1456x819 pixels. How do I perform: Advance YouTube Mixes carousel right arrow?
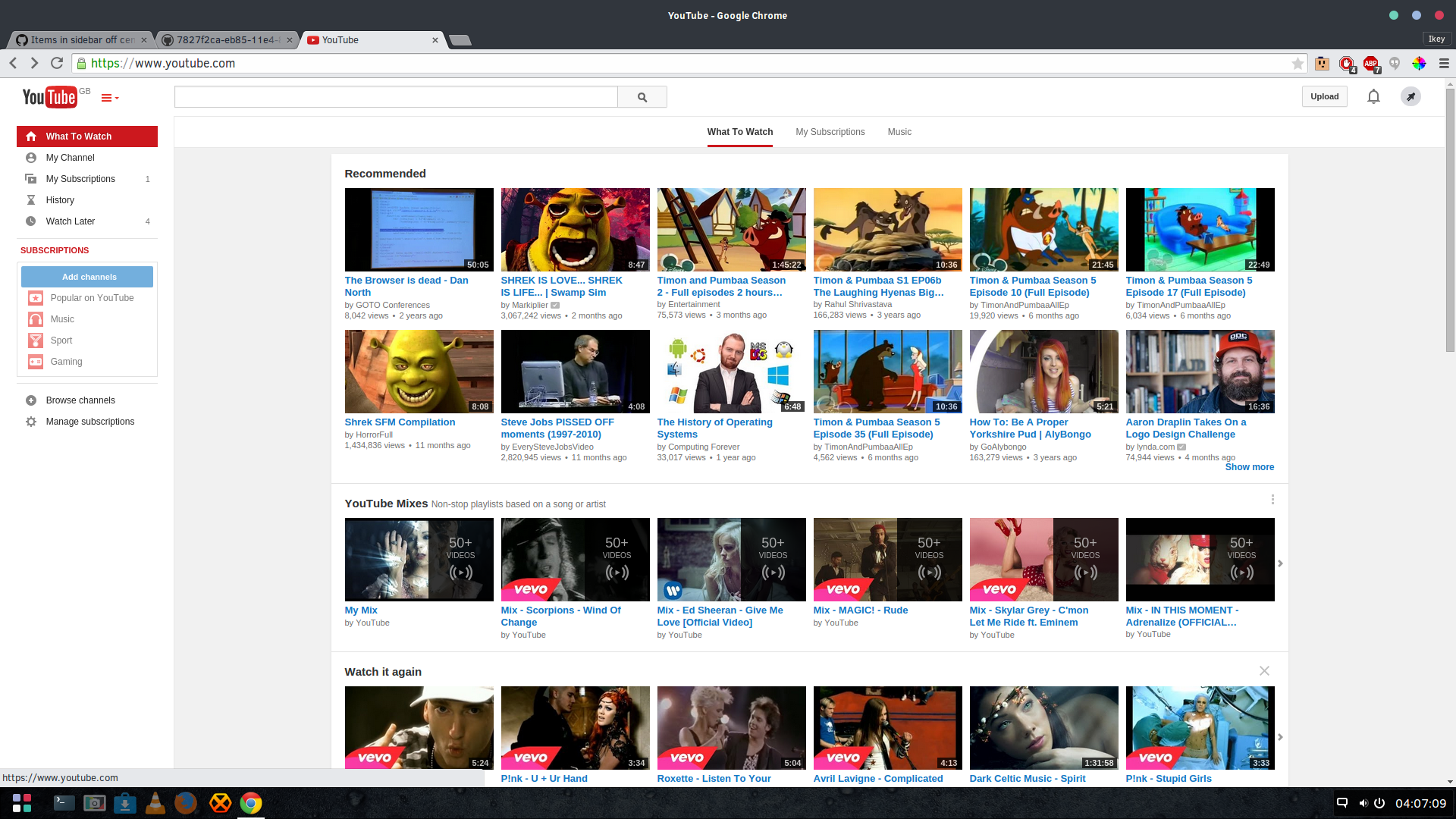1280,563
